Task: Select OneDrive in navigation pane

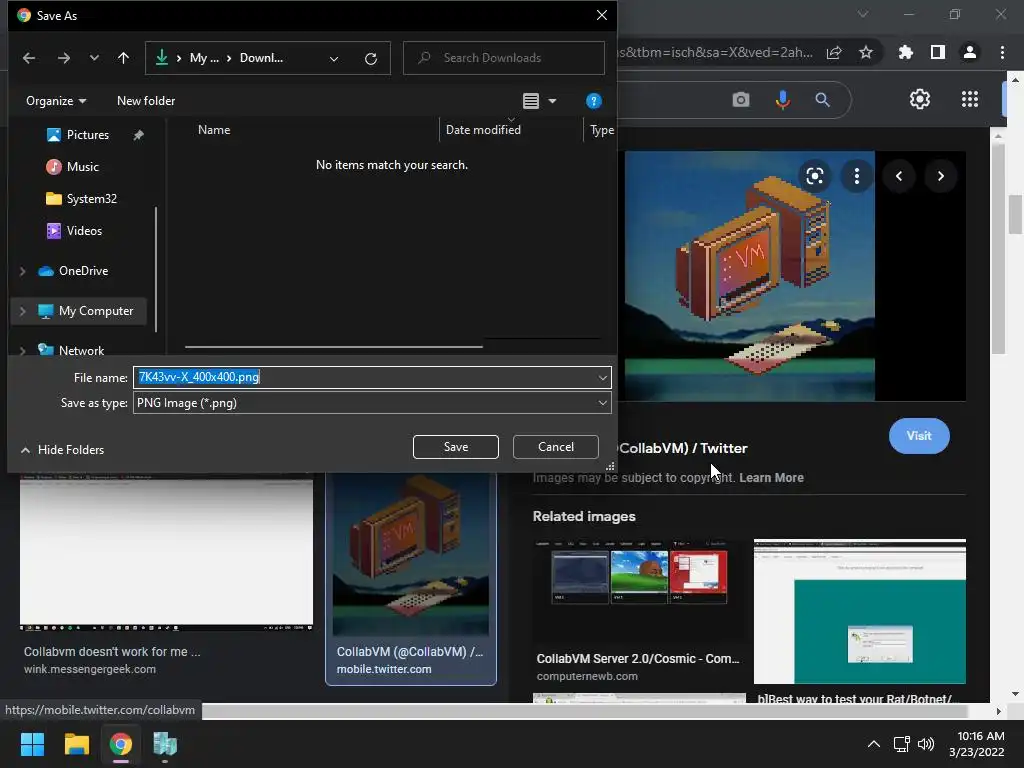Action: [x=83, y=270]
